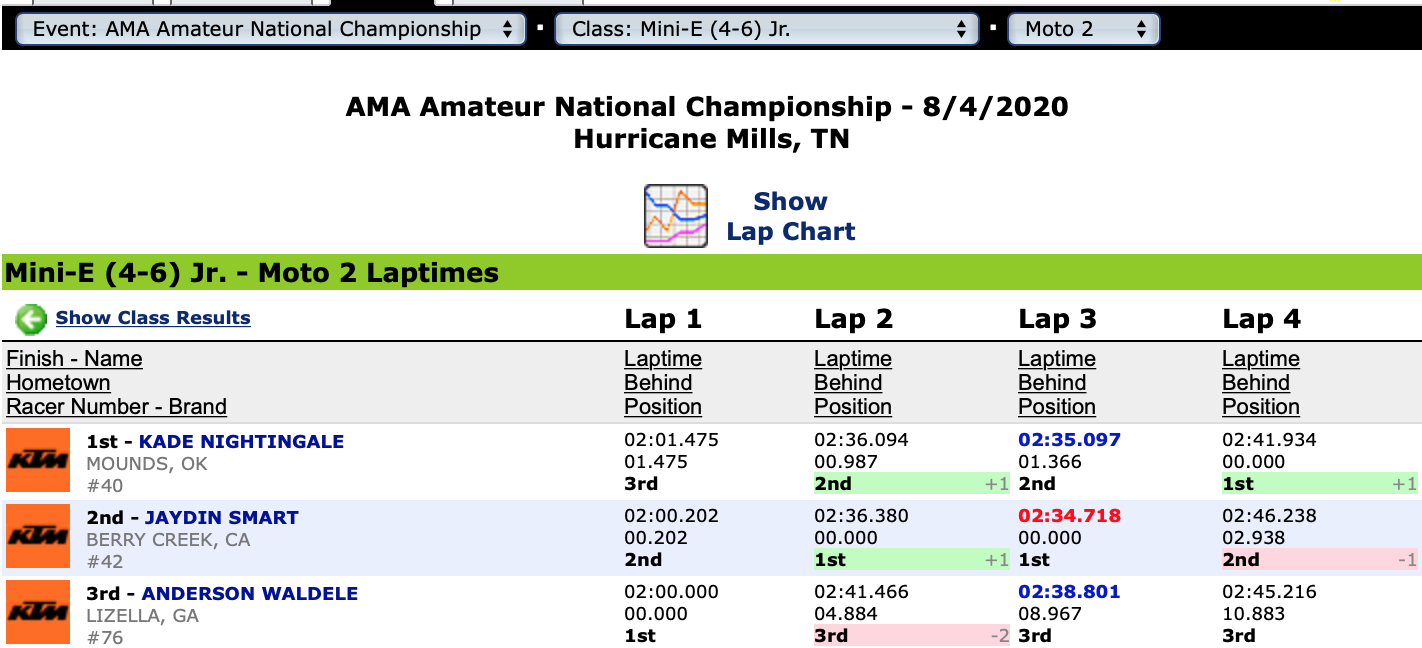
Task: Click Kade Nightingale's KTM brand logo
Action: tap(38, 461)
